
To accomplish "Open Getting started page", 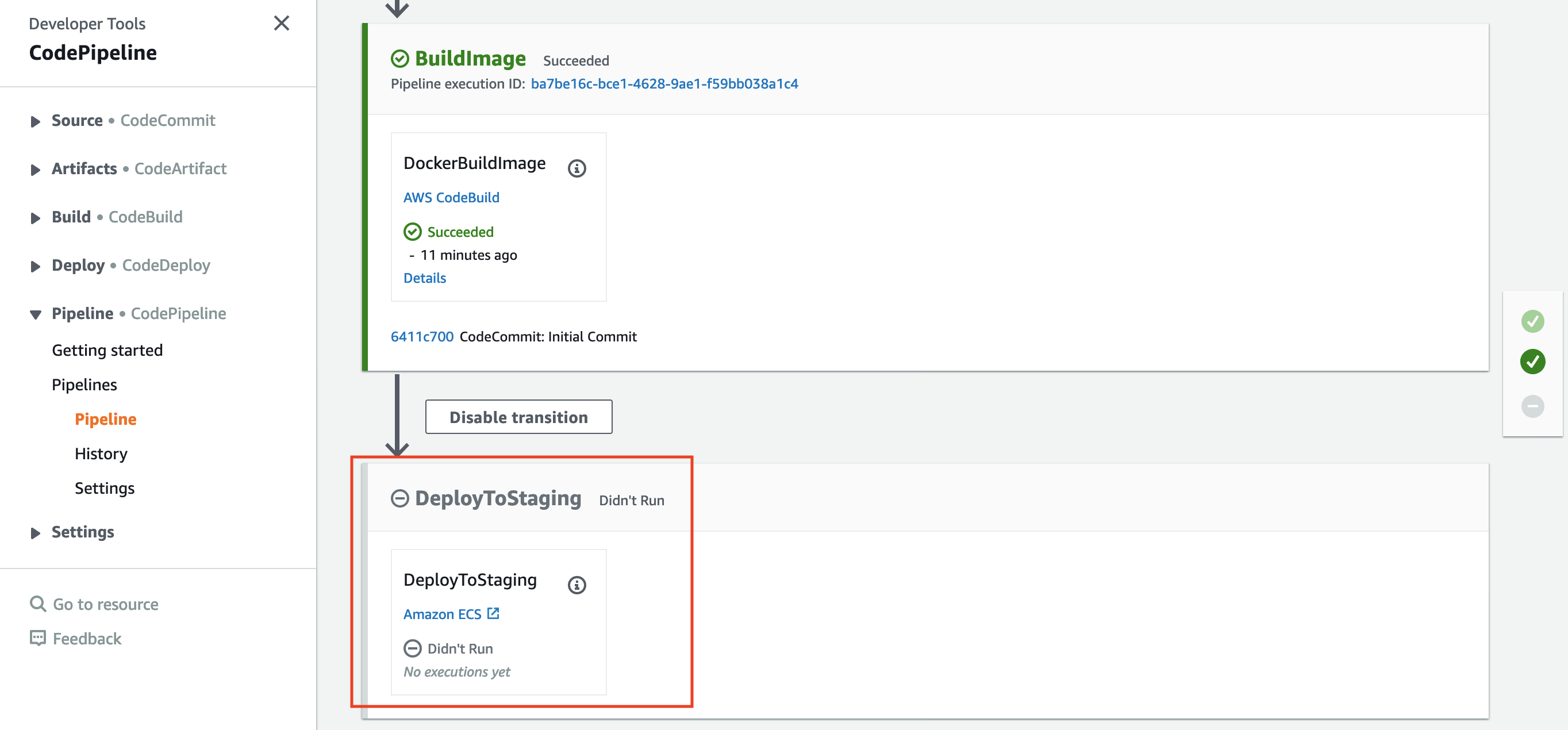I will [107, 350].
